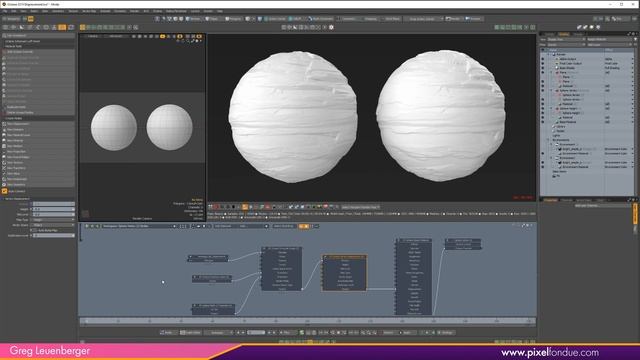Click the orange-highlighted first icon of viewport layout row
This screenshot has height=360, width=640.
point(82,27)
